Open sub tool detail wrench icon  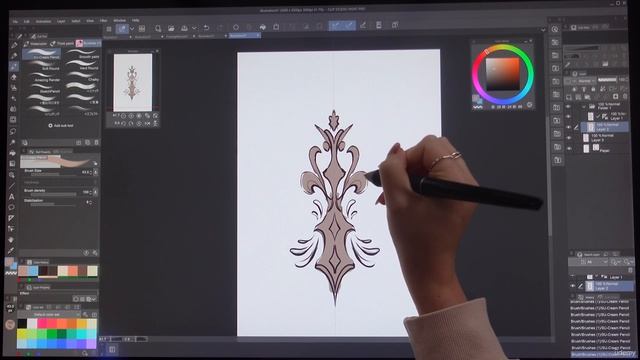[95, 253]
